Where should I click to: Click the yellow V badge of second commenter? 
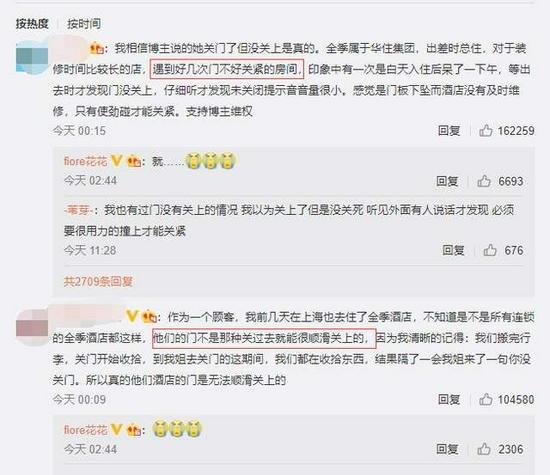[132, 316]
